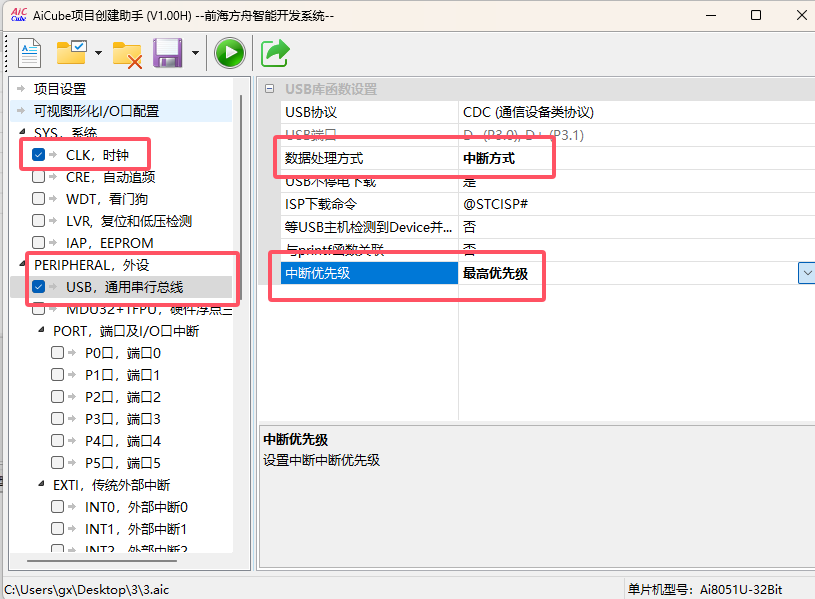This screenshot has height=599, width=815.
Task: Select the highlighted 中断优先级 property name
Action: 369,273
